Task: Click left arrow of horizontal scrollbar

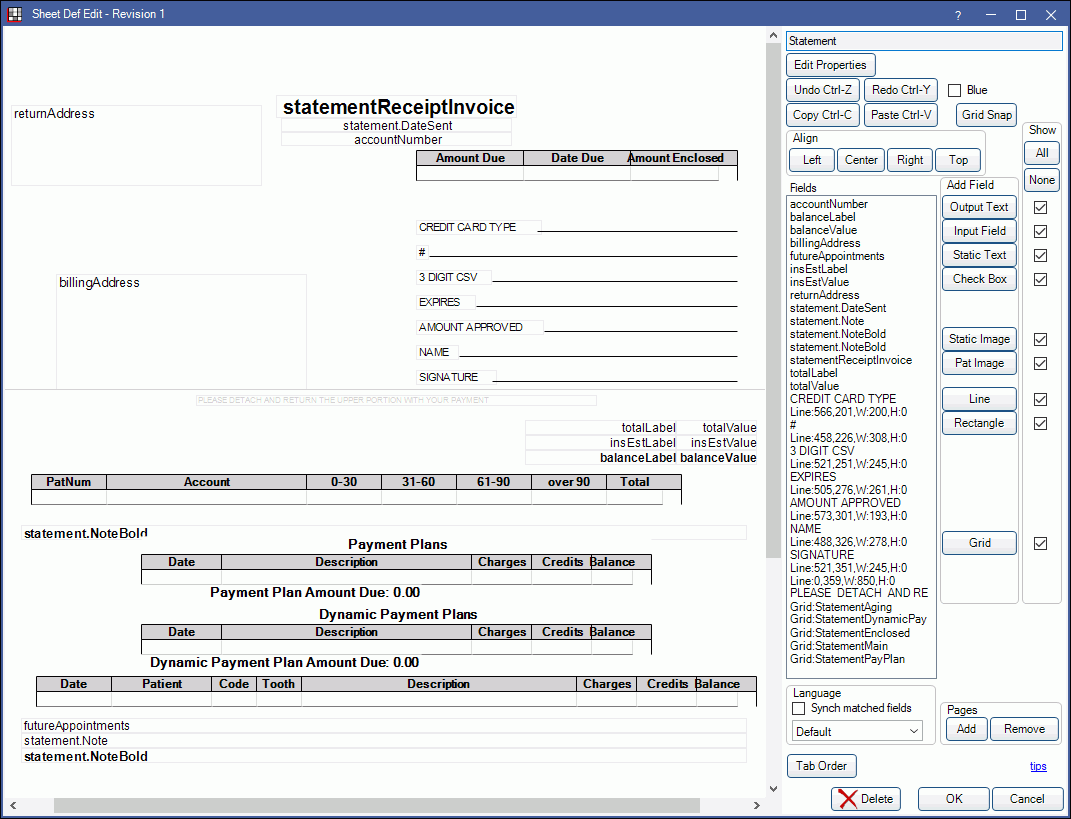Action: [12, 805]
